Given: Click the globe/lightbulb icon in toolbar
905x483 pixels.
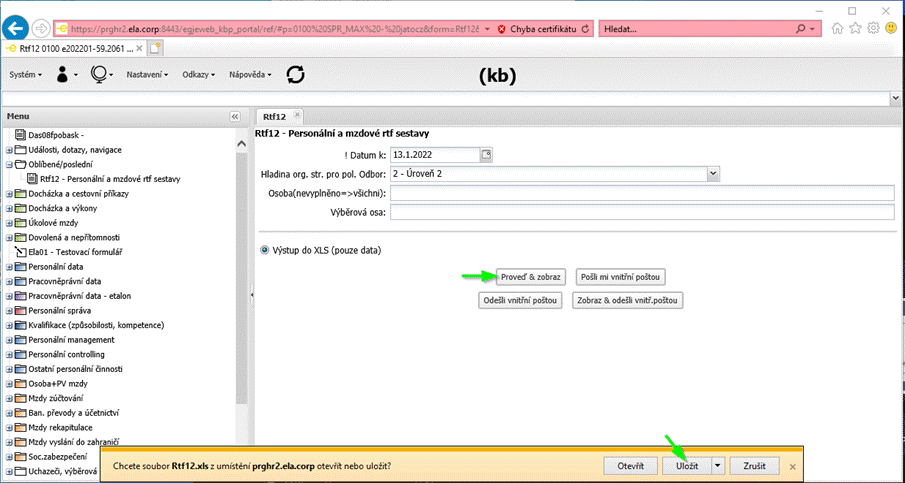Looking at the screenshot, I should click(99, 74).
